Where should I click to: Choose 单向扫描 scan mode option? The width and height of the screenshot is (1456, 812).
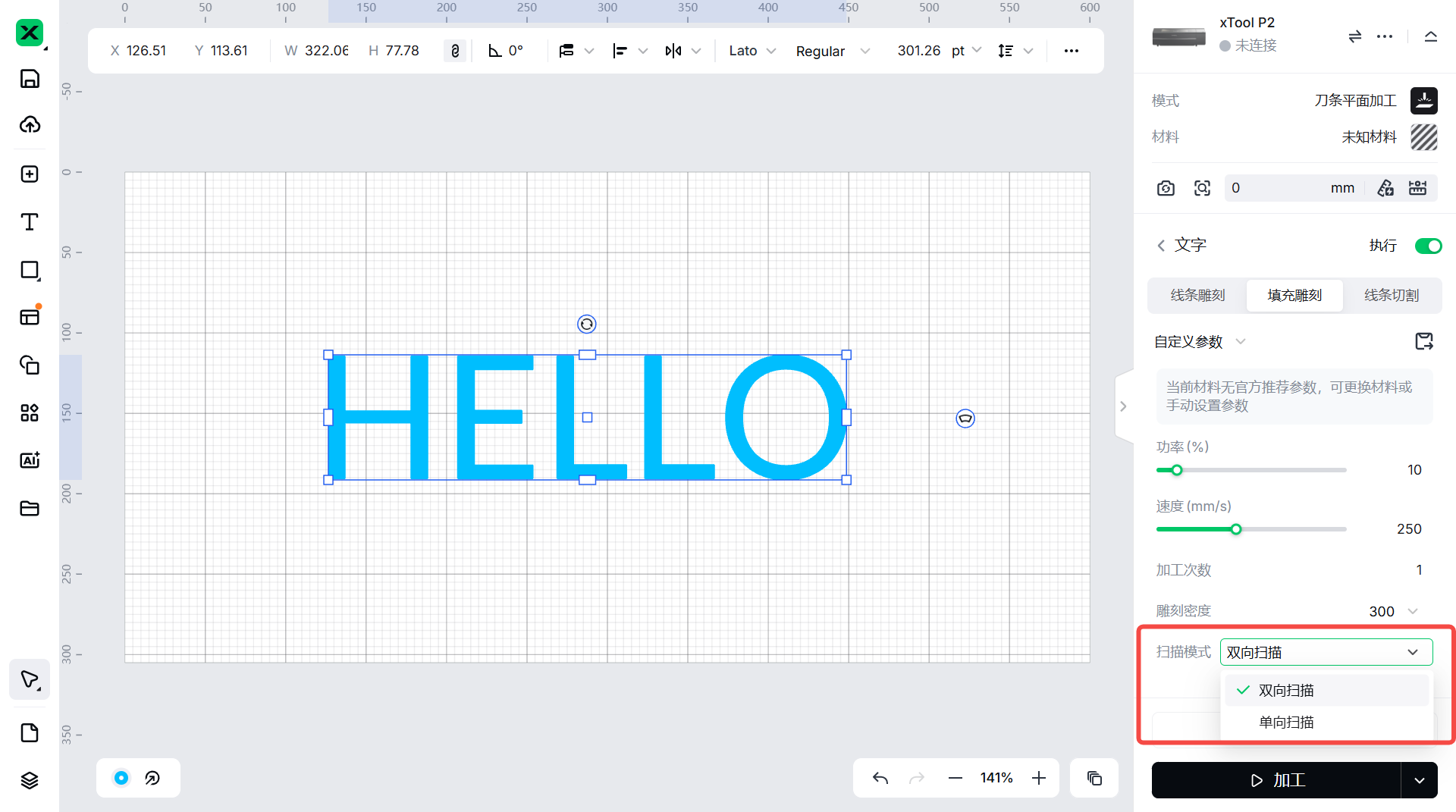click(x=1286, y=723)
